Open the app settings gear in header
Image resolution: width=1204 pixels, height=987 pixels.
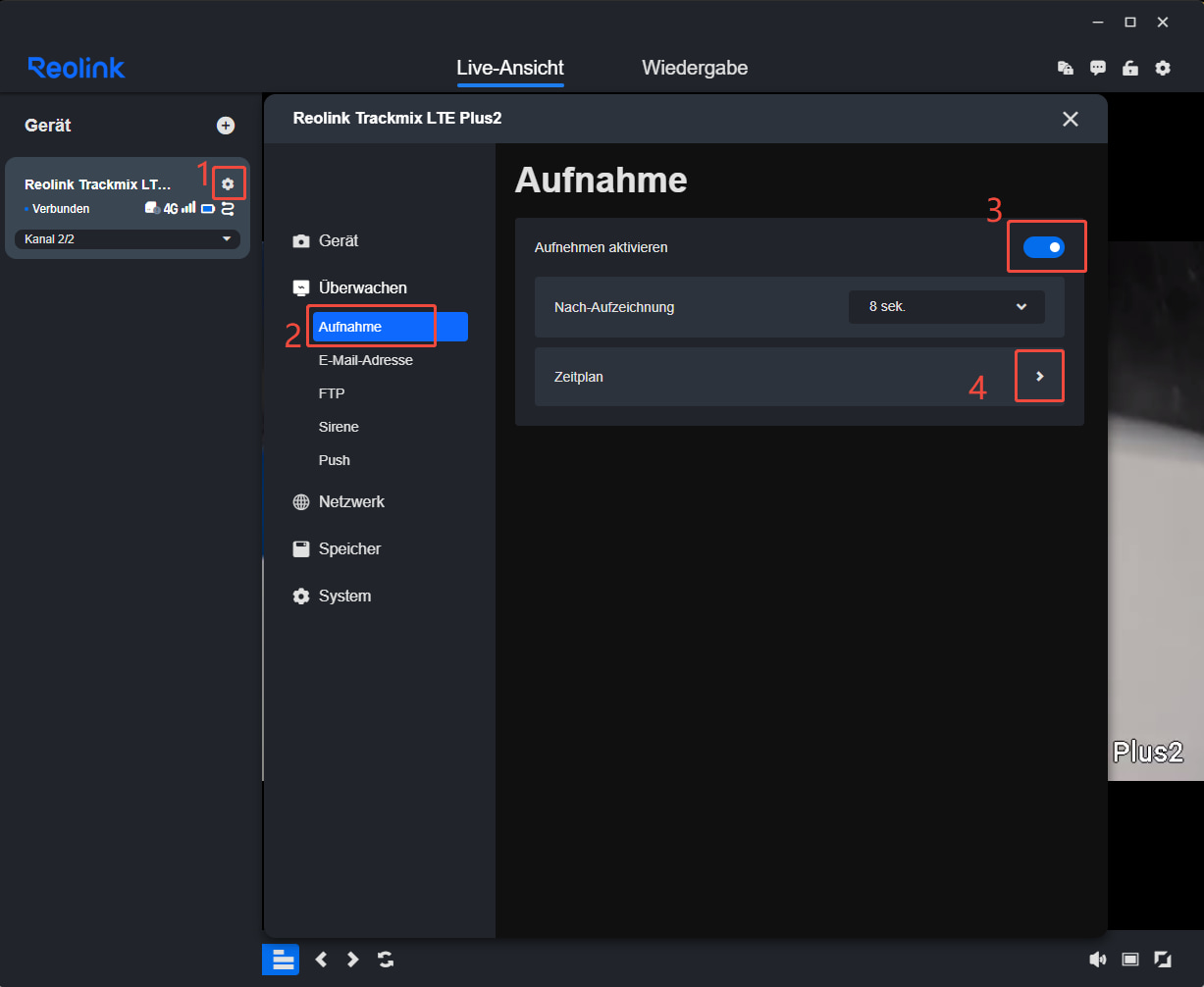1163,68
